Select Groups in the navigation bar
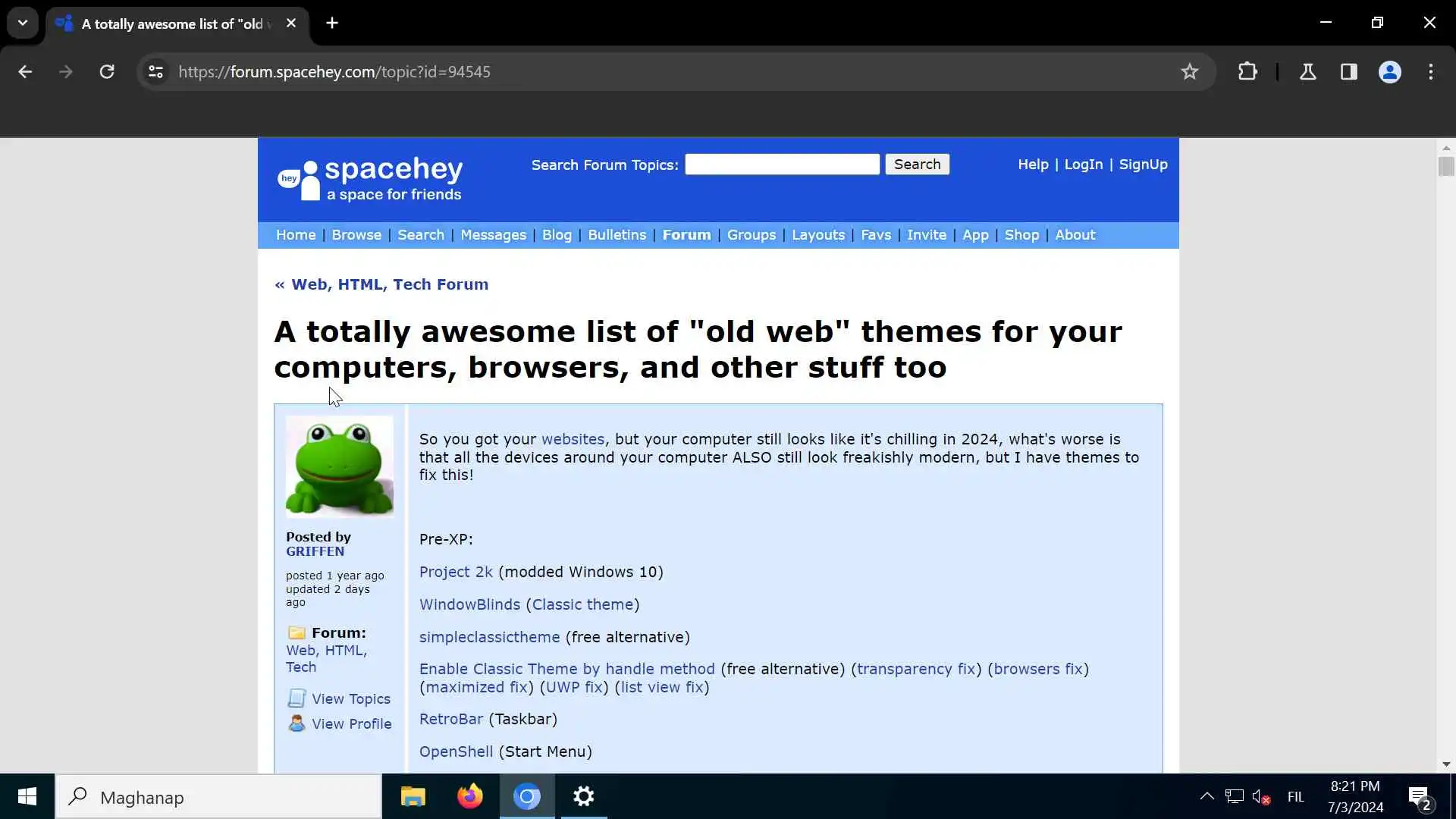Image resolution: width=1456 pixels, height=819 pixels. [x=751, y=235]
